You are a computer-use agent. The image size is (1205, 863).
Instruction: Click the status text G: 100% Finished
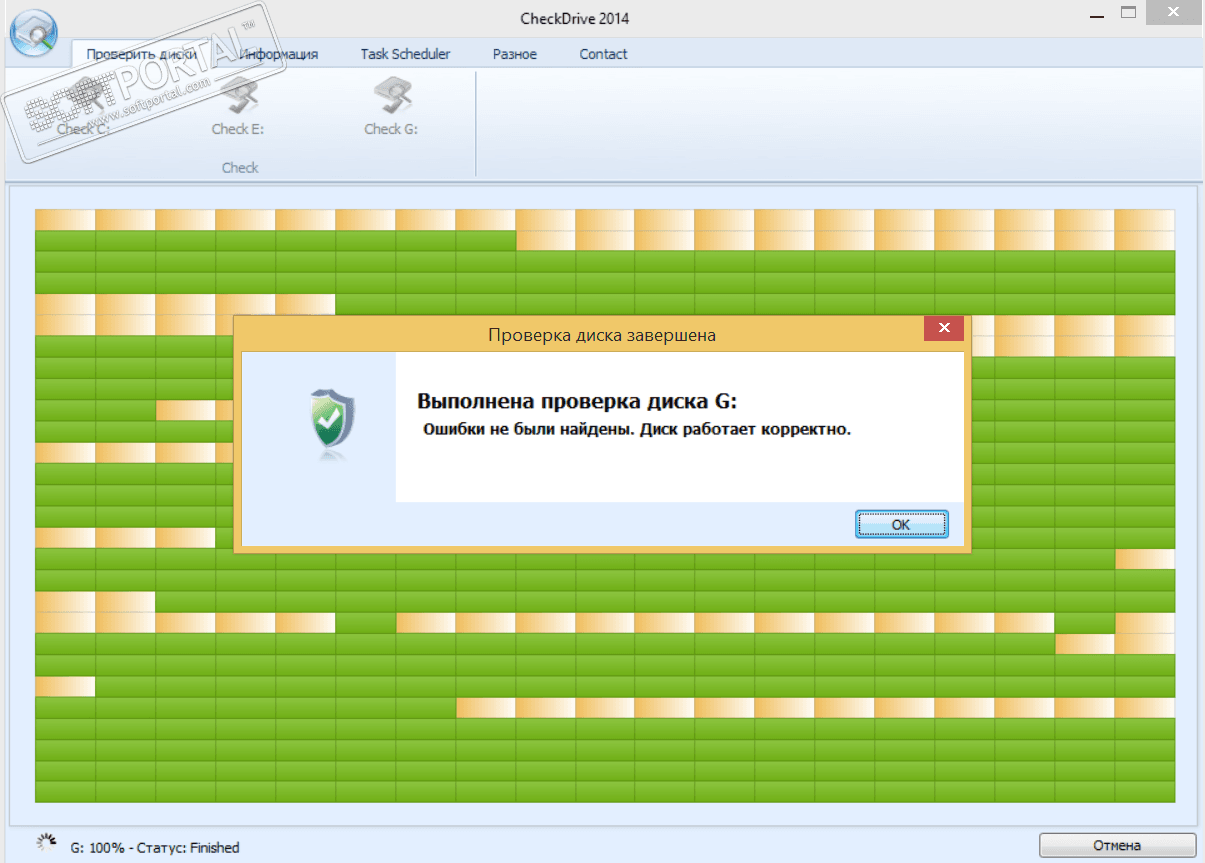[x=155, y=848]
